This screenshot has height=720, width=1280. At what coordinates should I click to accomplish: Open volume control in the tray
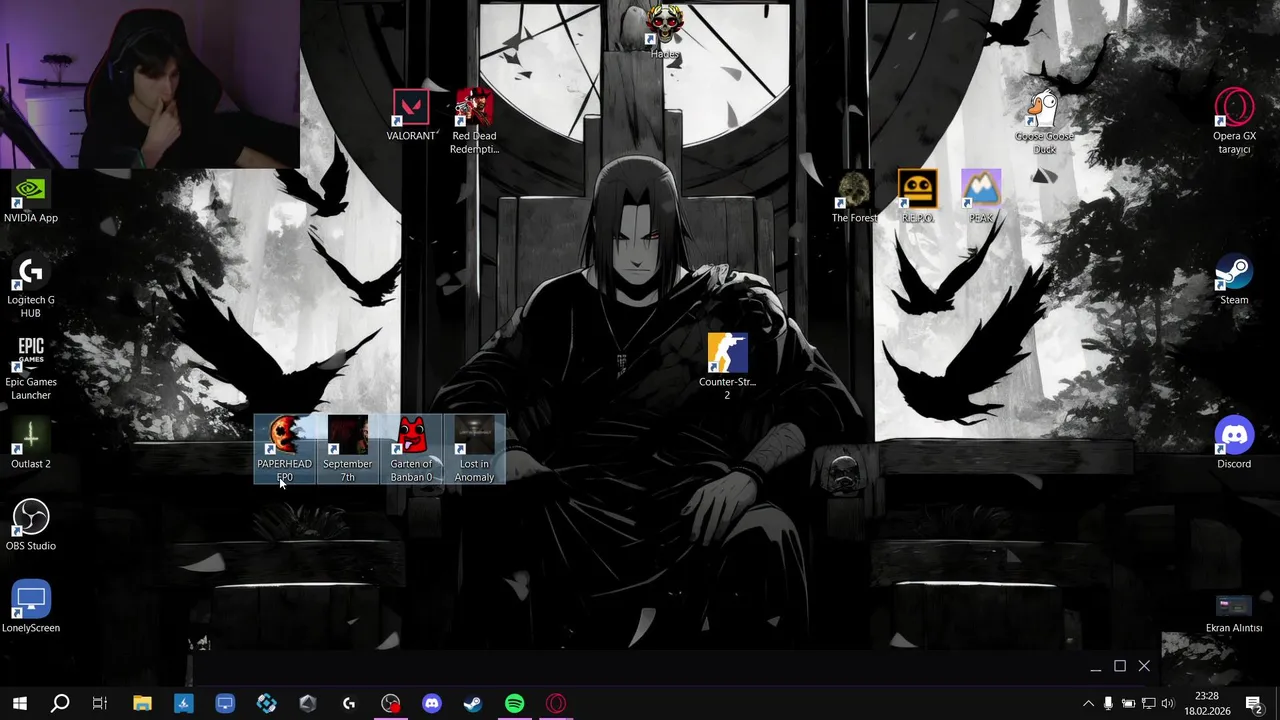coord(1167,704)
